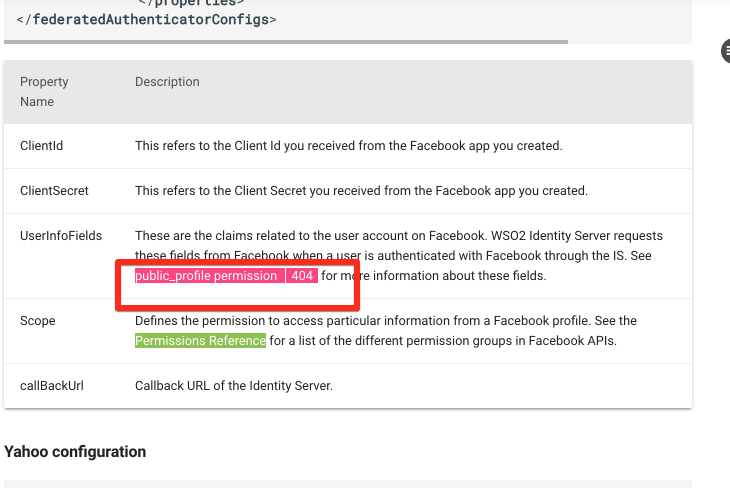
Task: Select the callBackUrl property cell
Action: click(x=52, y=386)
